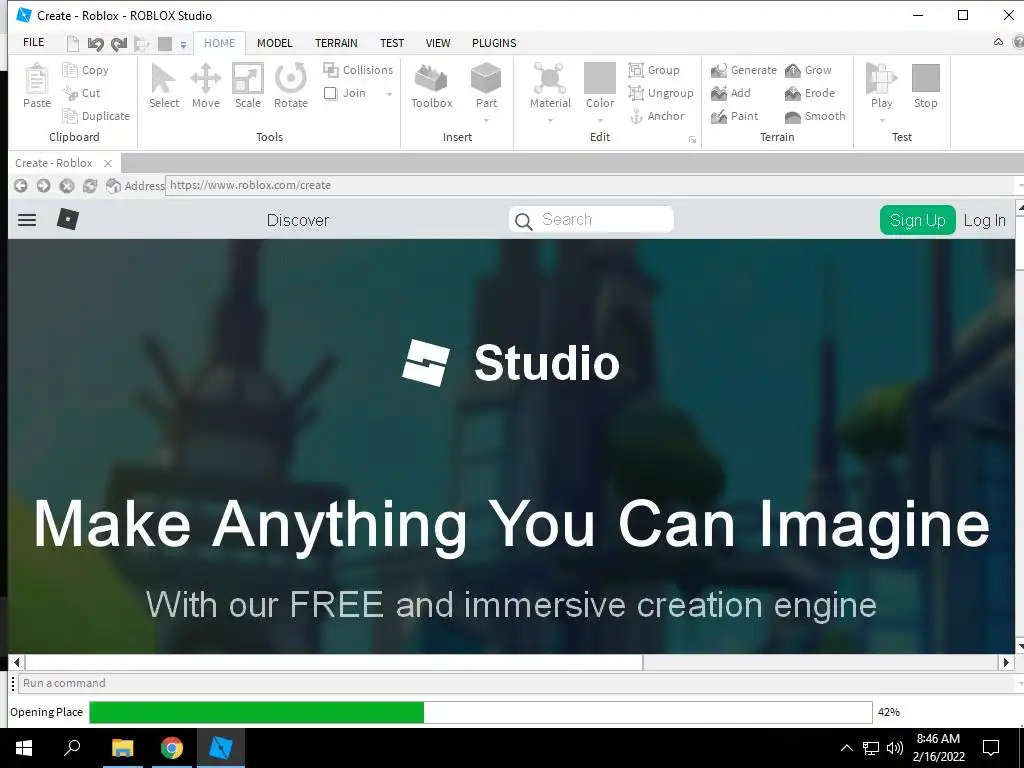Open the quick access toolbar customize arrow
Image resolution: width=1024 pixels, height=768 pixels.
(184, 44)
